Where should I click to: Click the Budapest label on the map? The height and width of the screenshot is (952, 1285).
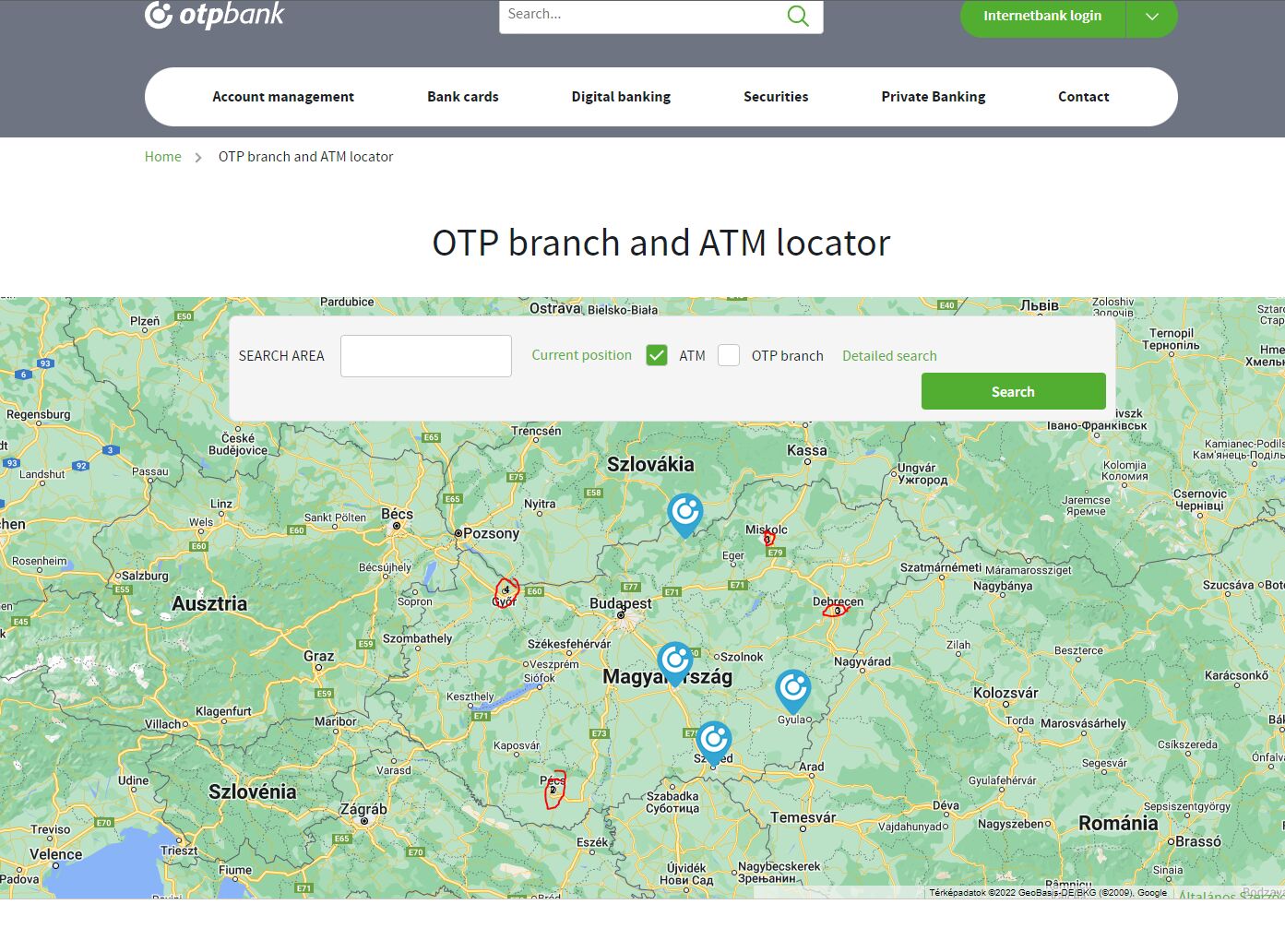pyautogui.click(x=621, y=603)
